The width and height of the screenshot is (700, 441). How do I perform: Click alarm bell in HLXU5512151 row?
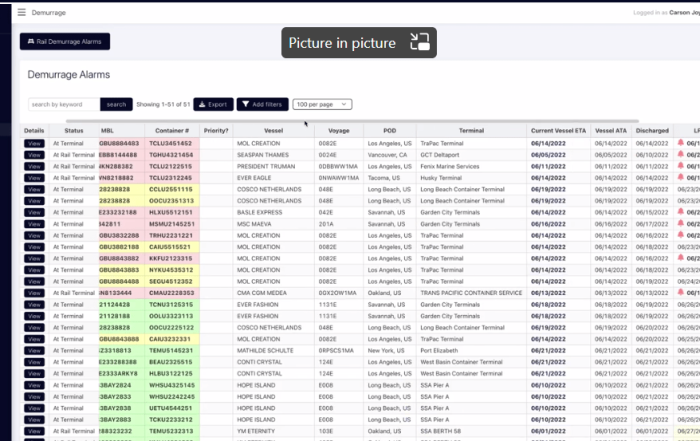(x=680, y=212)
